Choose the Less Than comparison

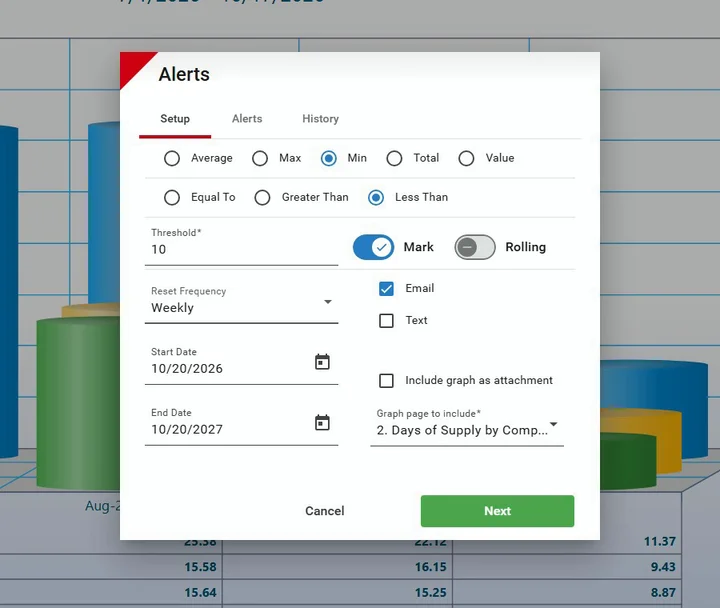click(376, 198)
